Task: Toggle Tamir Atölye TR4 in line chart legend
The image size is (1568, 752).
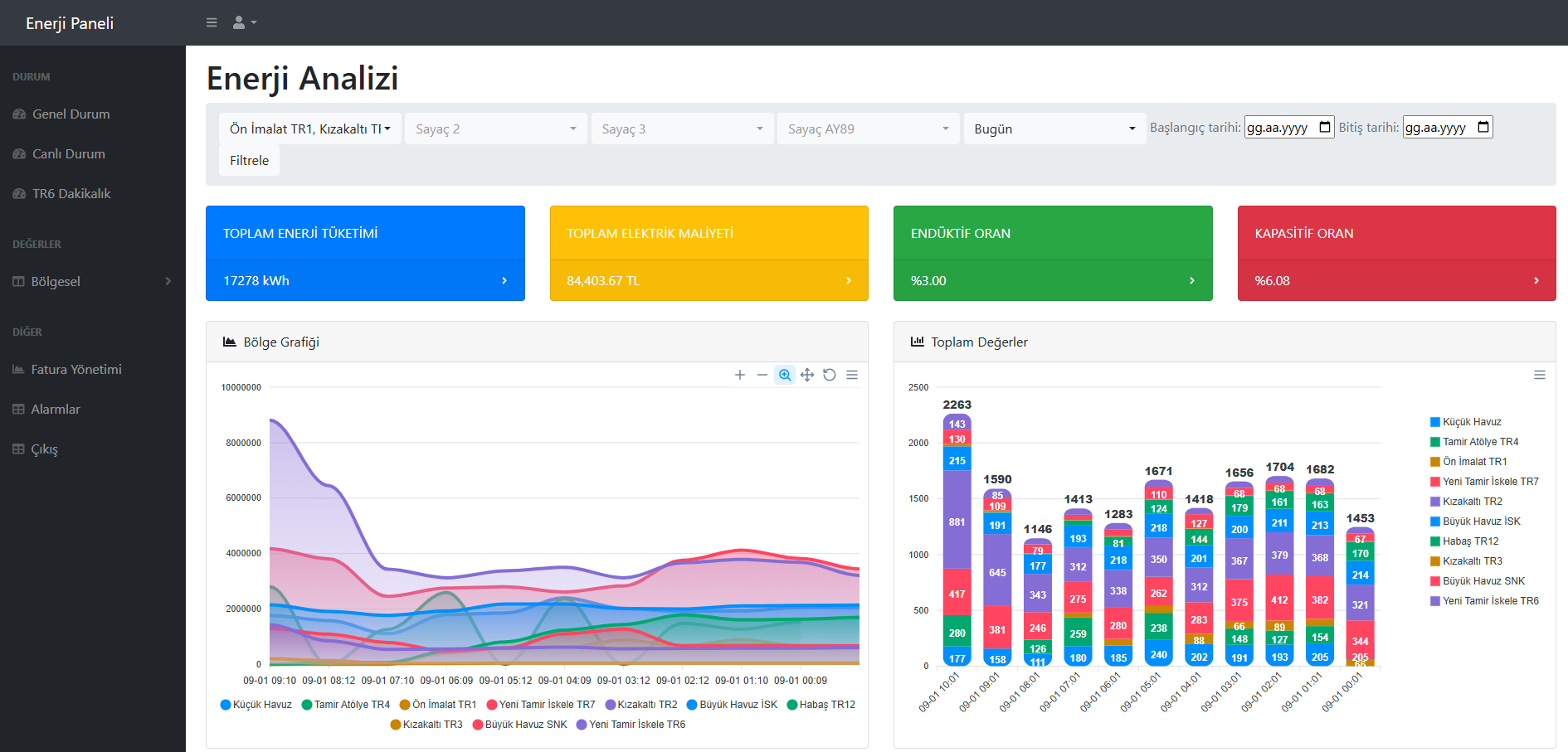Action: 346,705
